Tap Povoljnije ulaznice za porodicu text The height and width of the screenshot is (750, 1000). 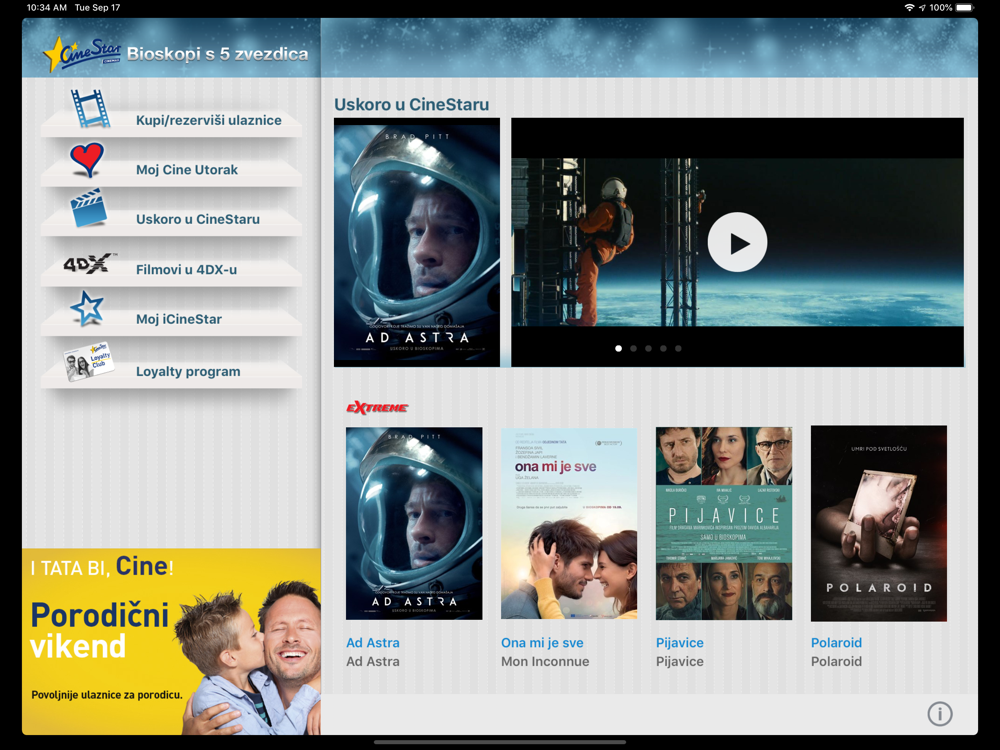tap(107, 695)
